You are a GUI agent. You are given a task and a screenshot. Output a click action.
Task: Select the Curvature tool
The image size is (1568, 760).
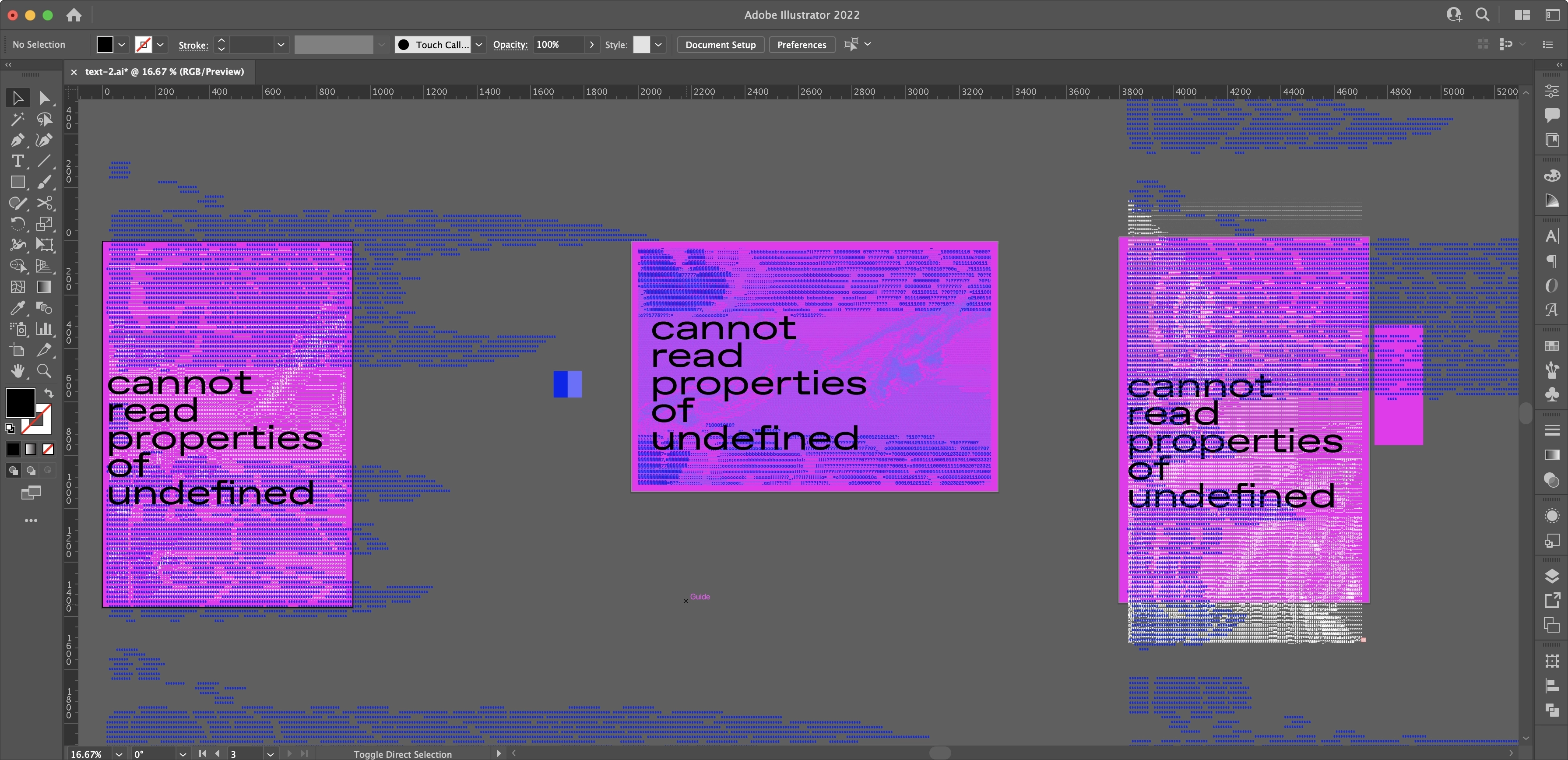(x=44, y=140)
